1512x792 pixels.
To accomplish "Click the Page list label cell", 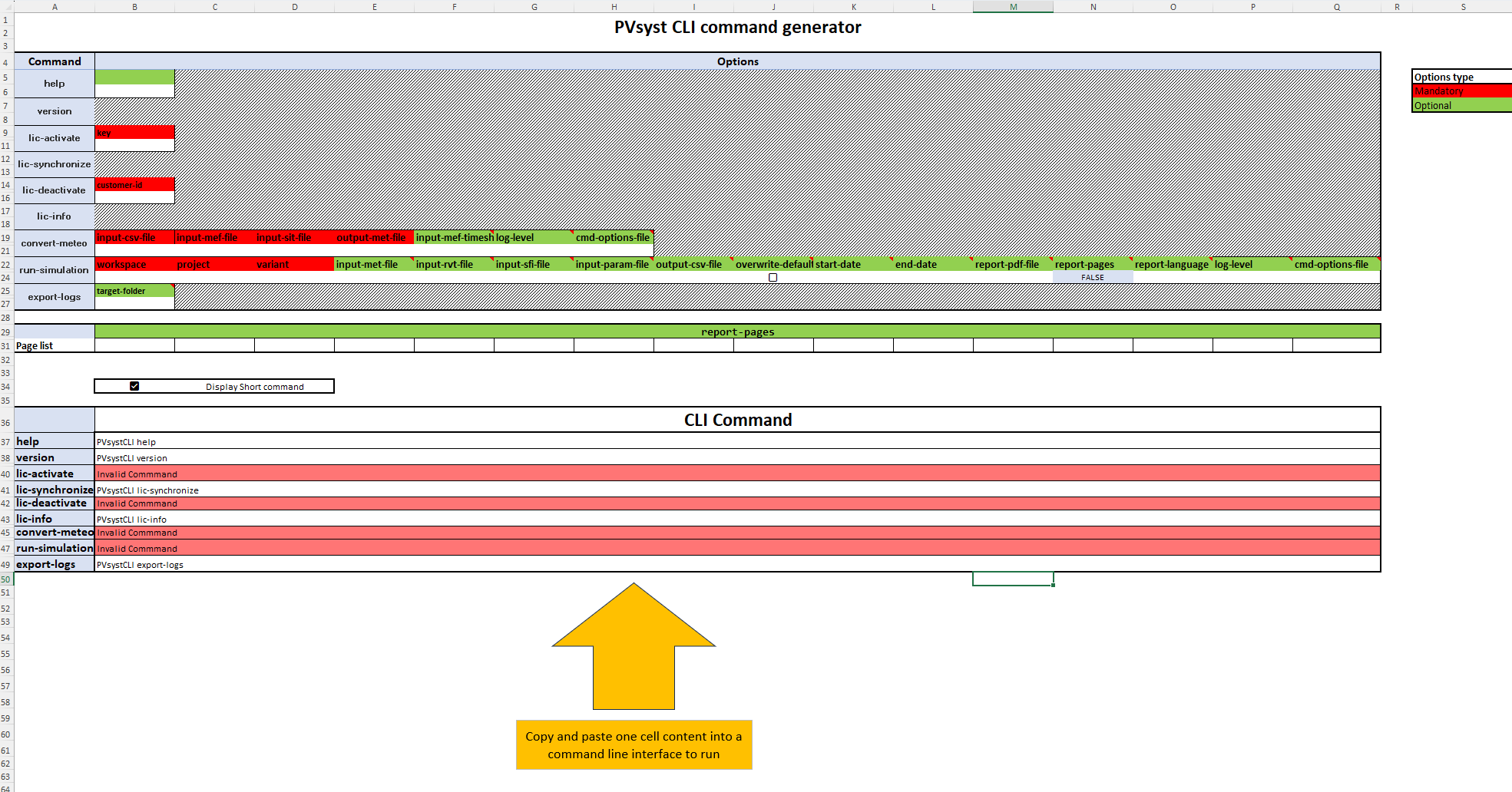I will 55,345.
